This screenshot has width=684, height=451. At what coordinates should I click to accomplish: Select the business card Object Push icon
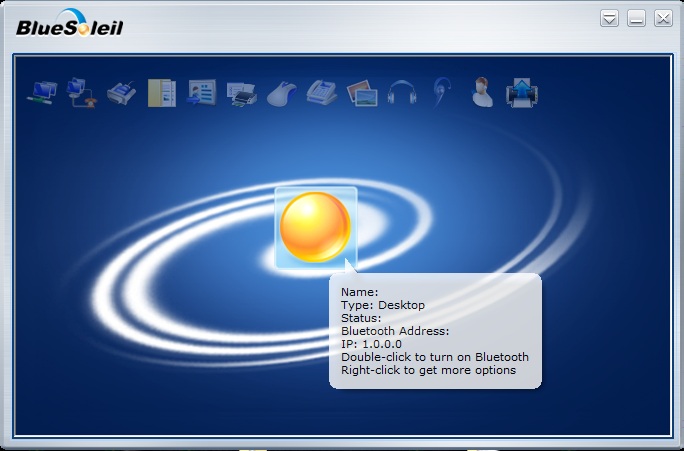202,92
